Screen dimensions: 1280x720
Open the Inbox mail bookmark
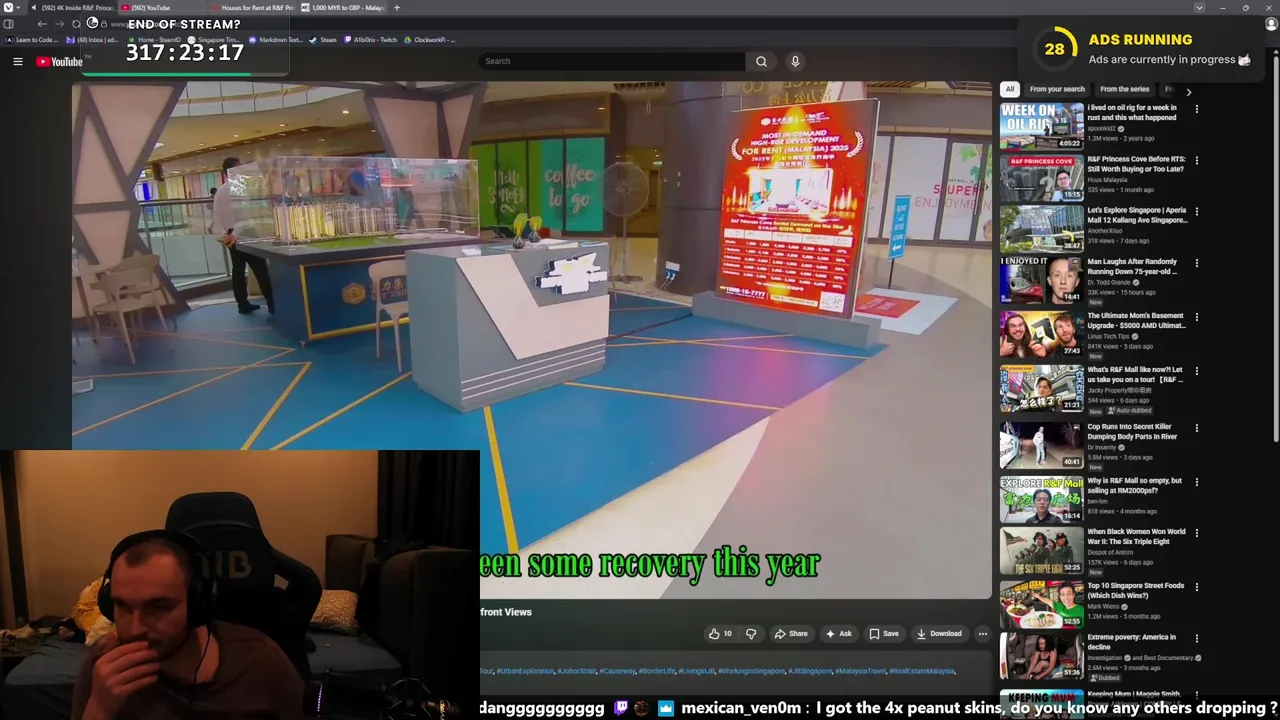pos(92,40)
